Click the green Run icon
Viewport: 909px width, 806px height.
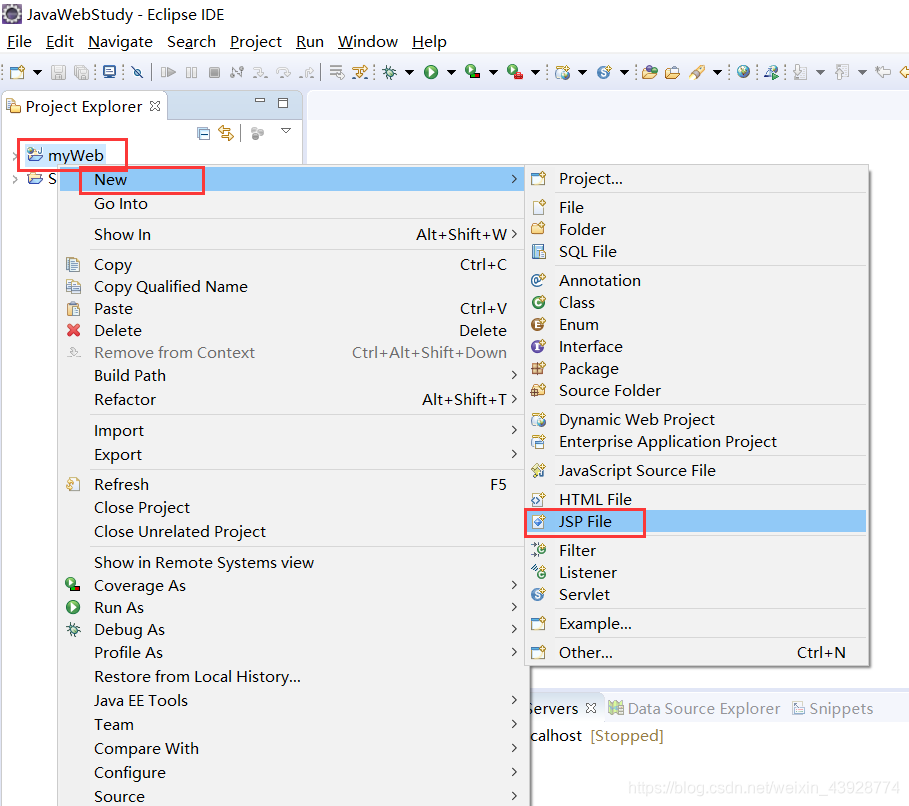click(431, 72)
